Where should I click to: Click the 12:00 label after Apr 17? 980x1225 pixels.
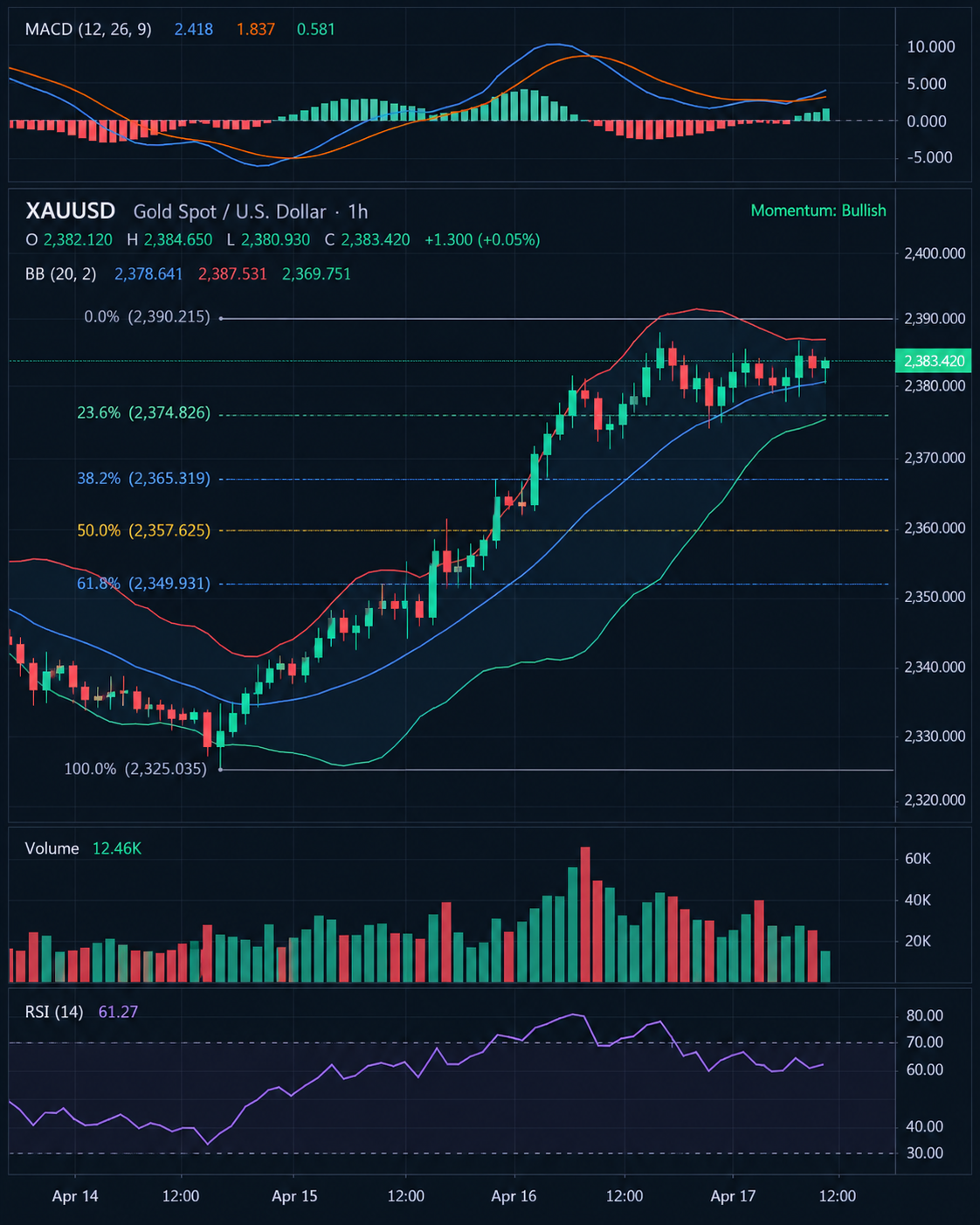838,1196
